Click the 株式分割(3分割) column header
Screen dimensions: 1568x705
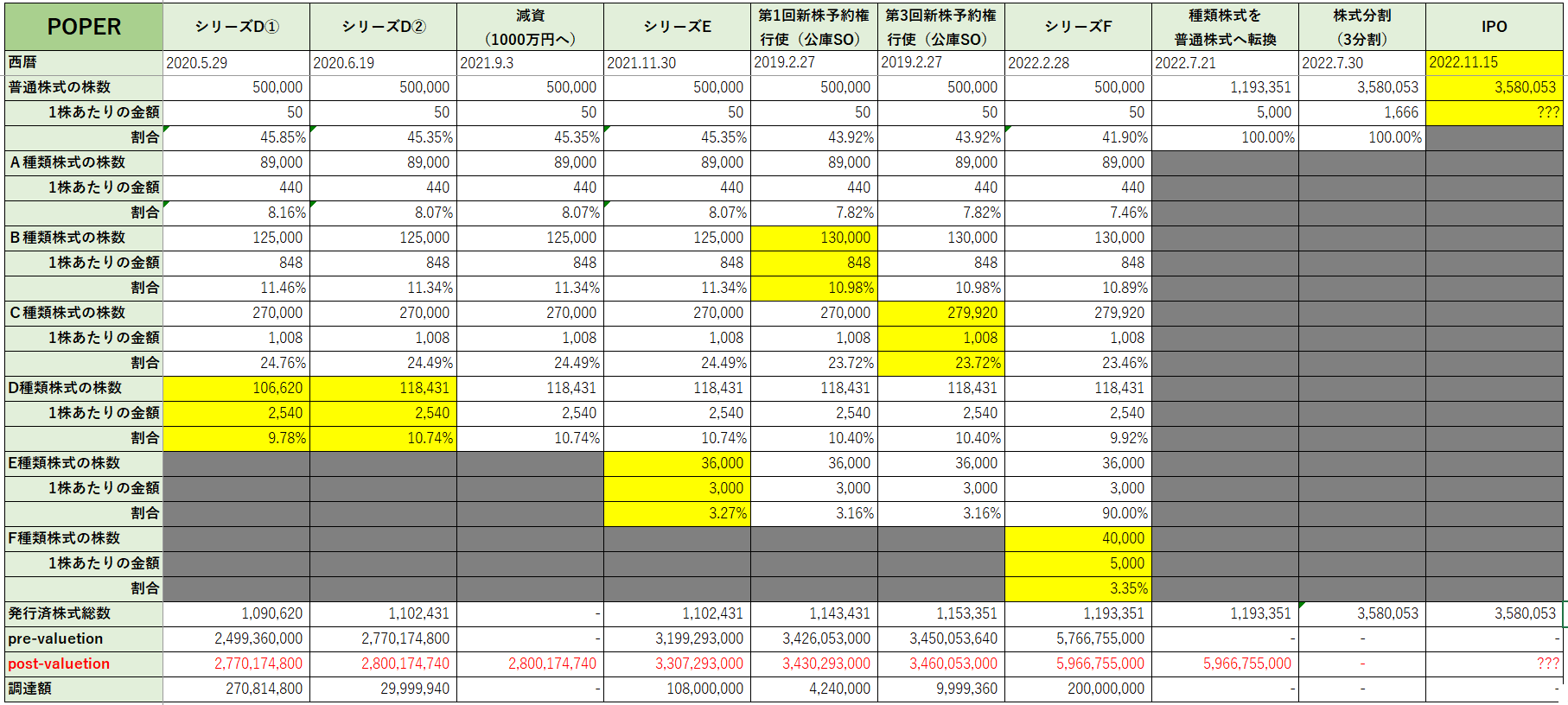point(1362,27)
